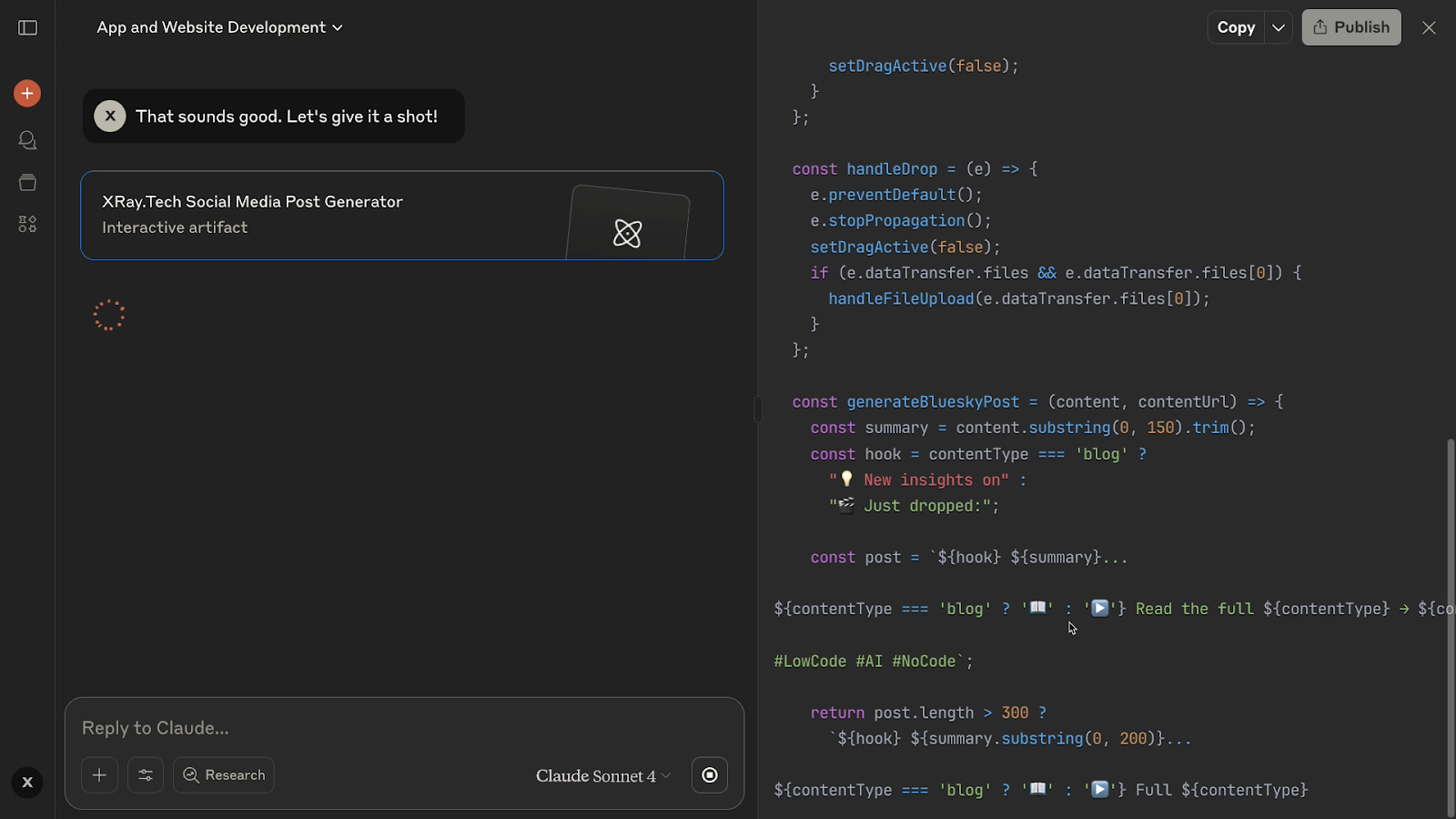Click the panel divider resize handle

coord(757,409)
